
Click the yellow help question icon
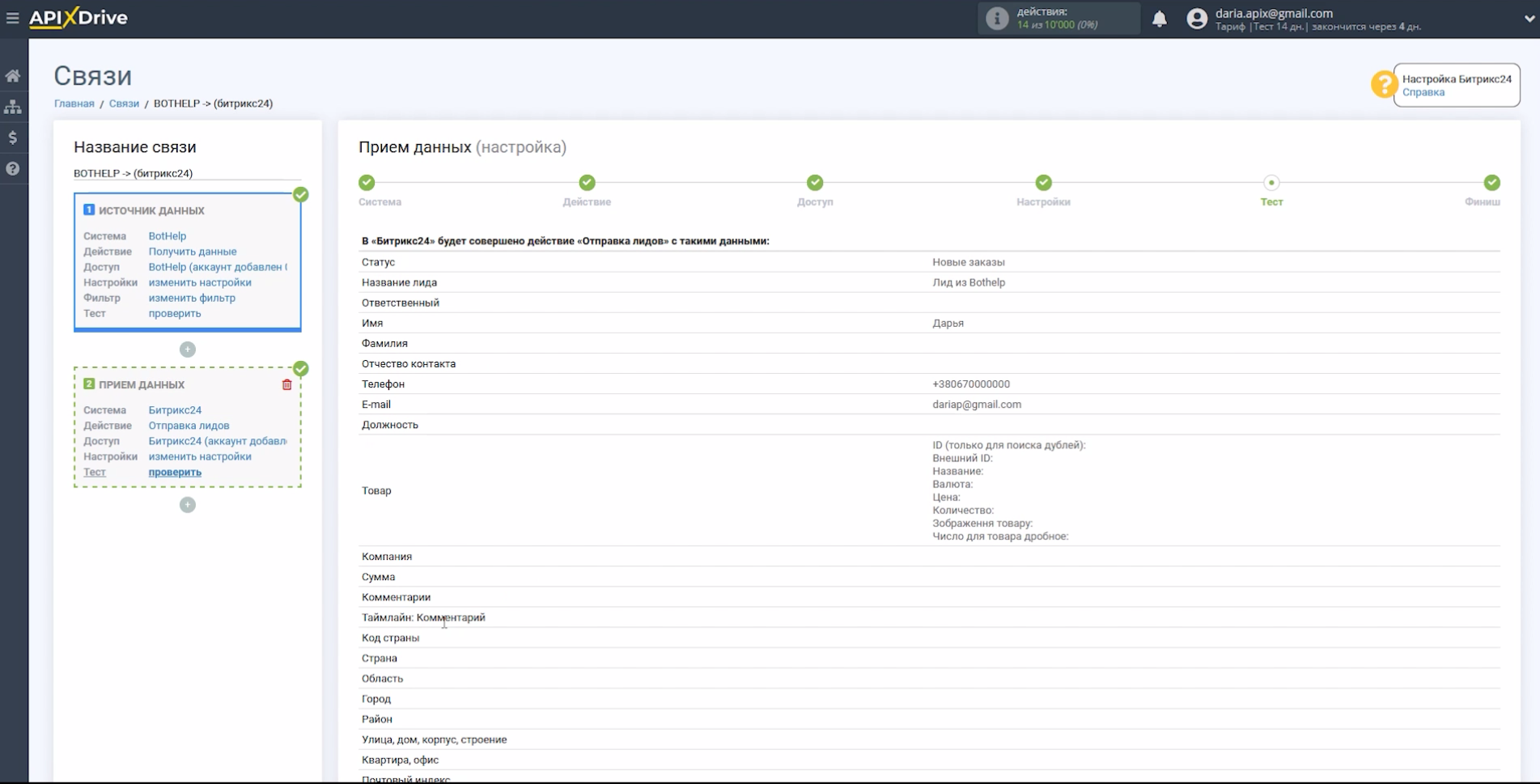click(1384, 84)
